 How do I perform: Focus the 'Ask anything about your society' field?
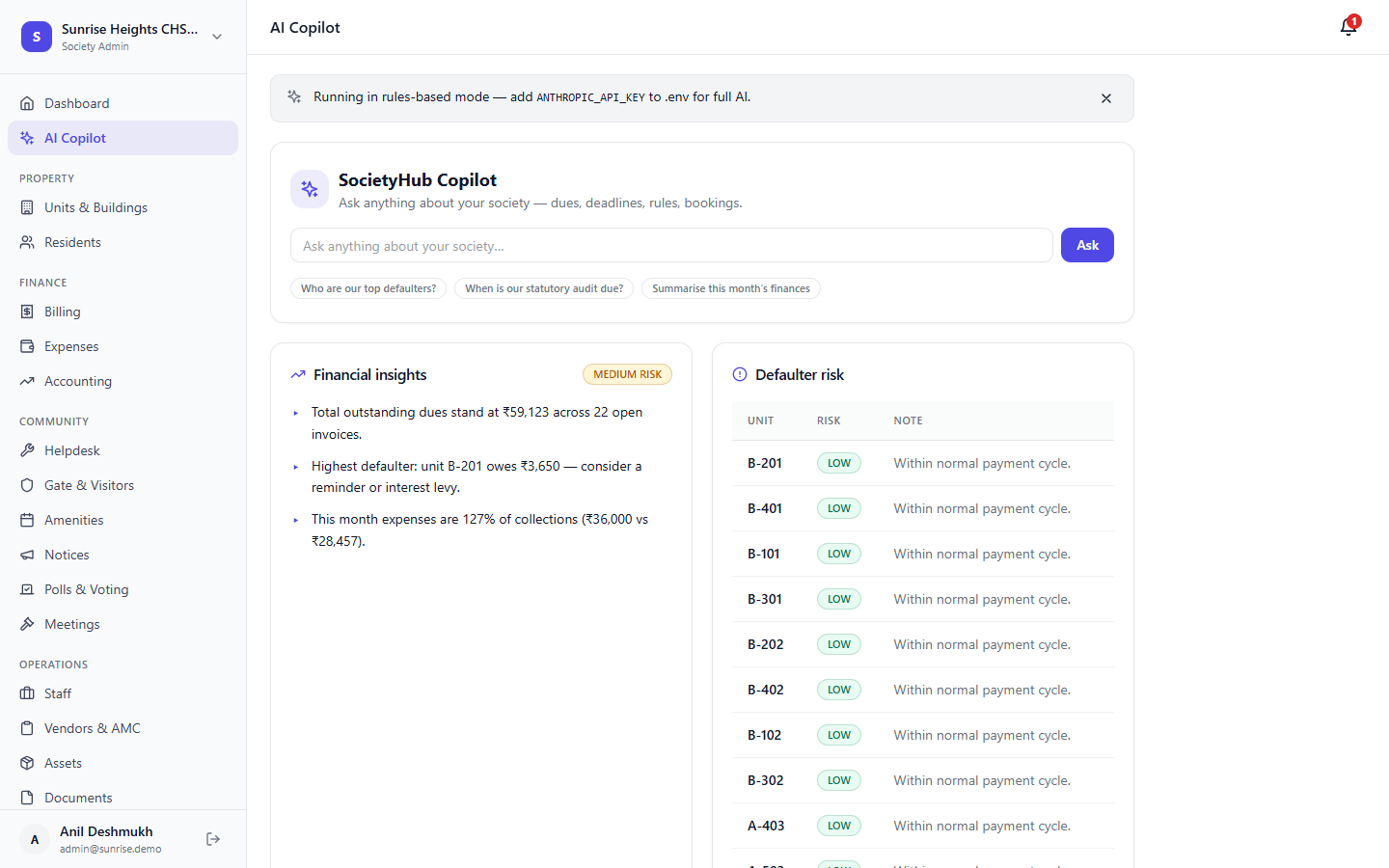coord(671,245)
